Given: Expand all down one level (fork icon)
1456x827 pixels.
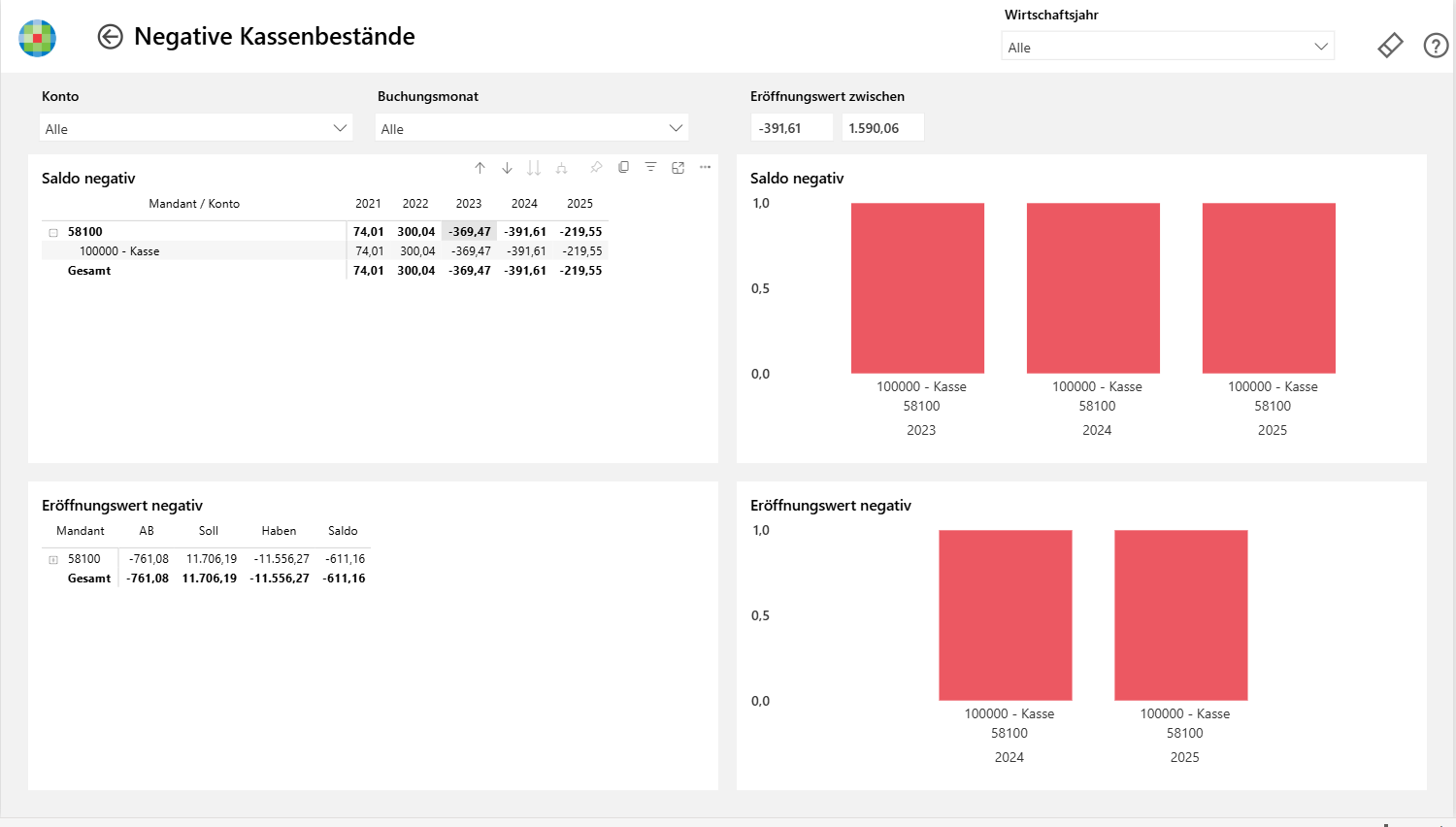Looking at the screenshot, I should point(561,168).
